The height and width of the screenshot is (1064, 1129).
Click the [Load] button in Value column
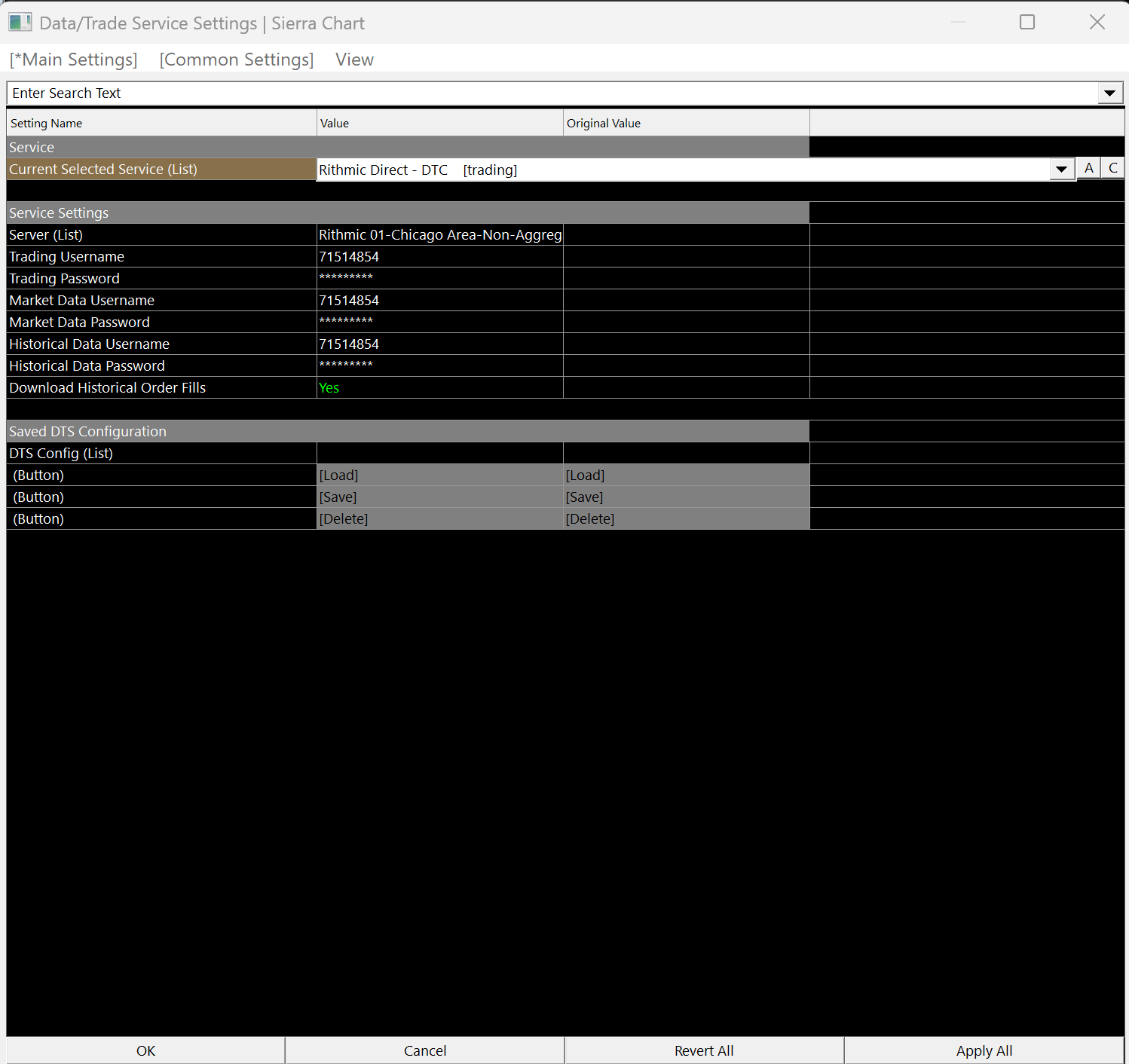440,475
